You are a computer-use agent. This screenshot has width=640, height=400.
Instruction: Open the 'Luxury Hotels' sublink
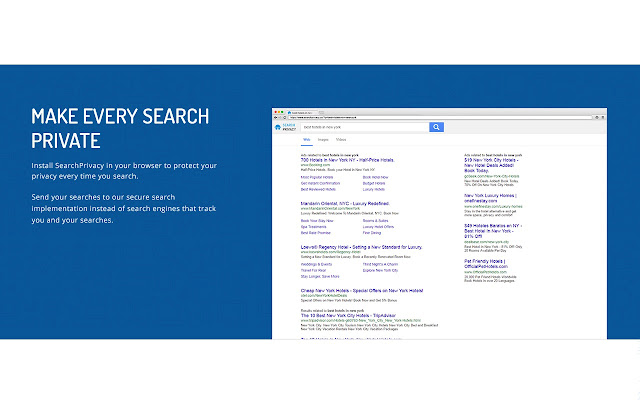click(x=374, y=189)
